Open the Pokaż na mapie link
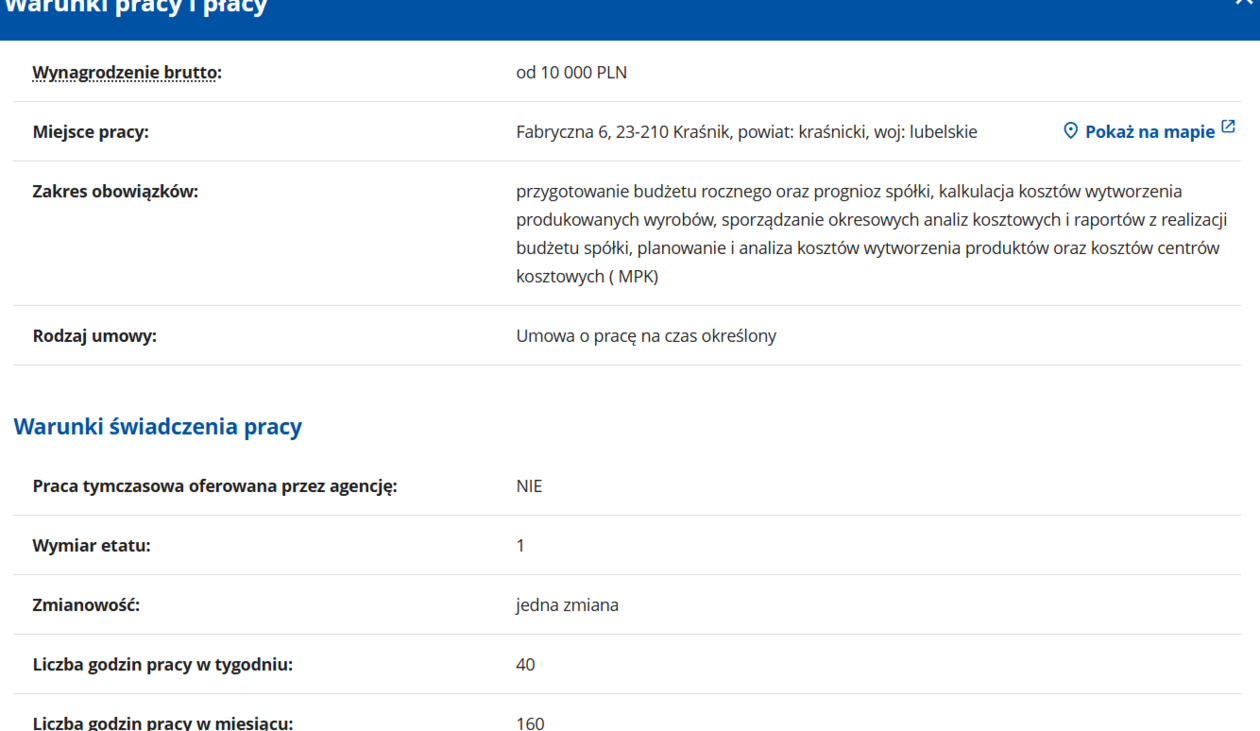 click(1149, 131)
